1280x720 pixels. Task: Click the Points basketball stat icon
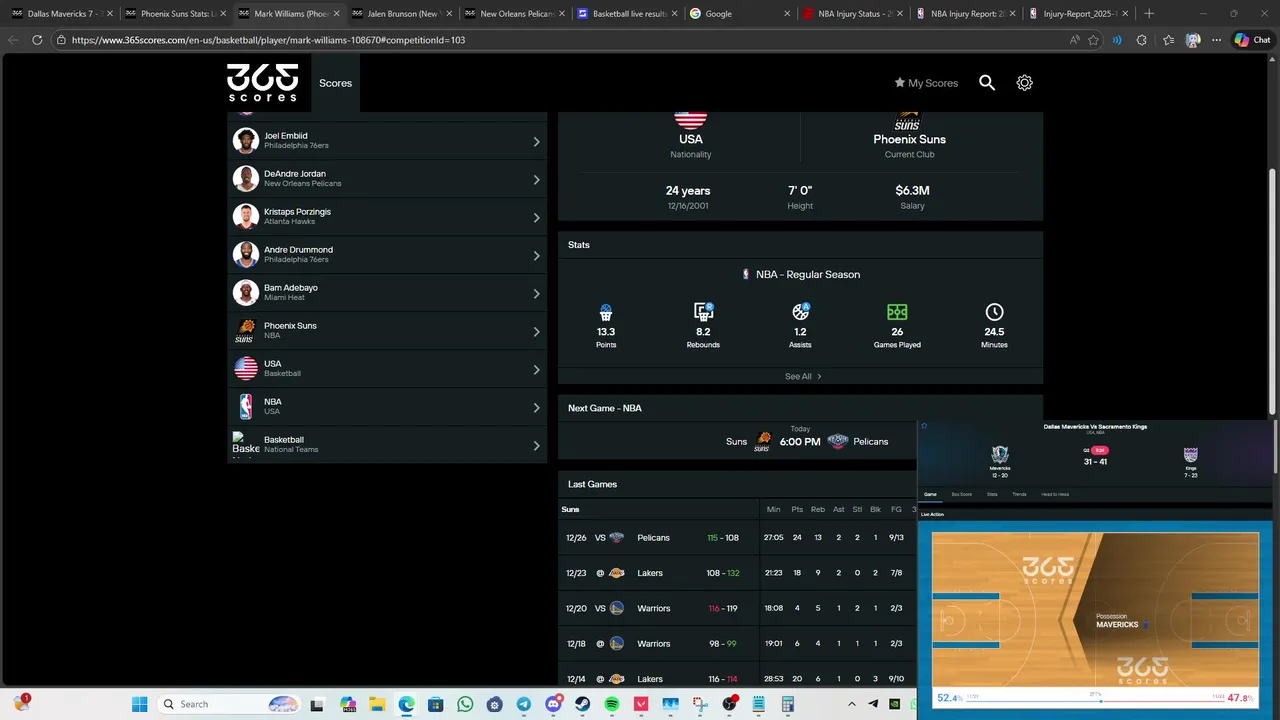606,312
